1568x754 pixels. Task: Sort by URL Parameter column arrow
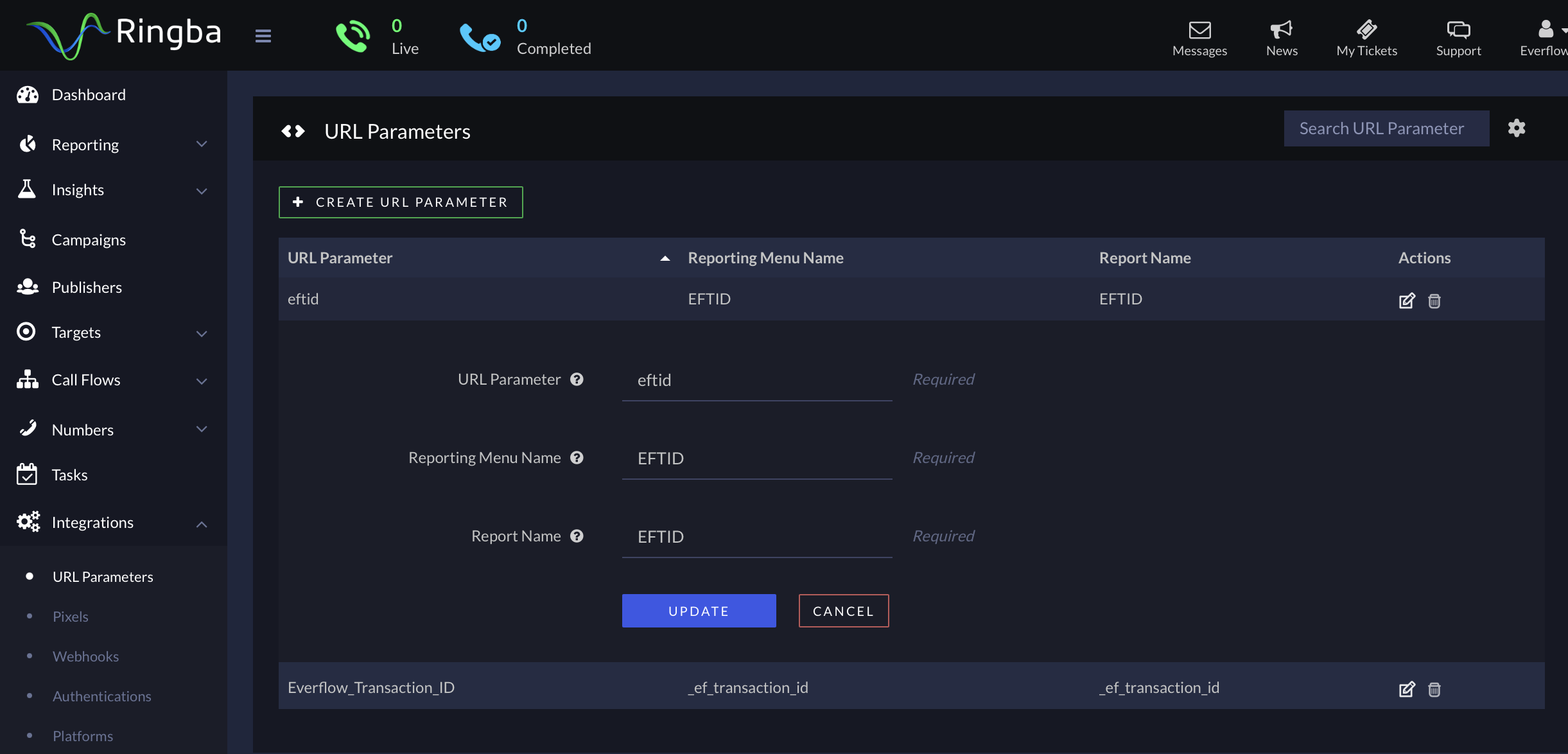(665, 258)
